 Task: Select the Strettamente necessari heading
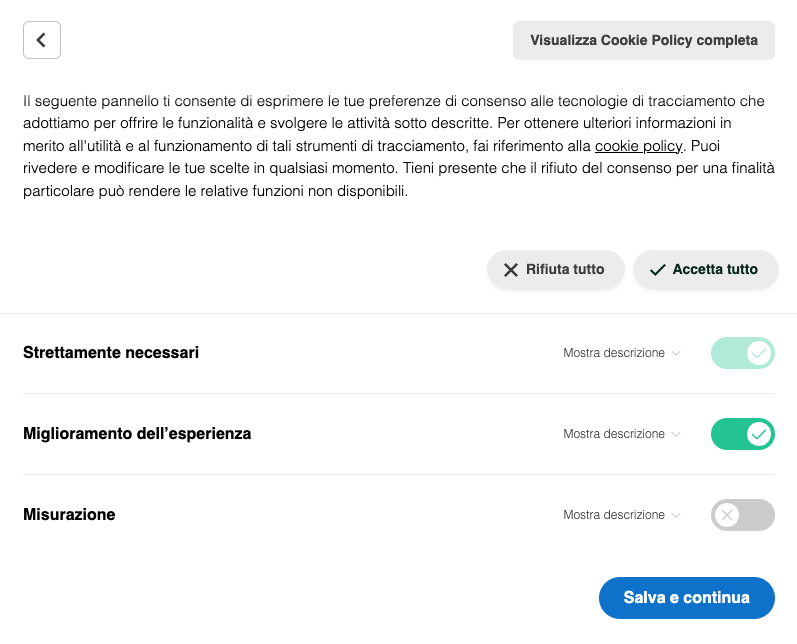(x=111, y=353)
